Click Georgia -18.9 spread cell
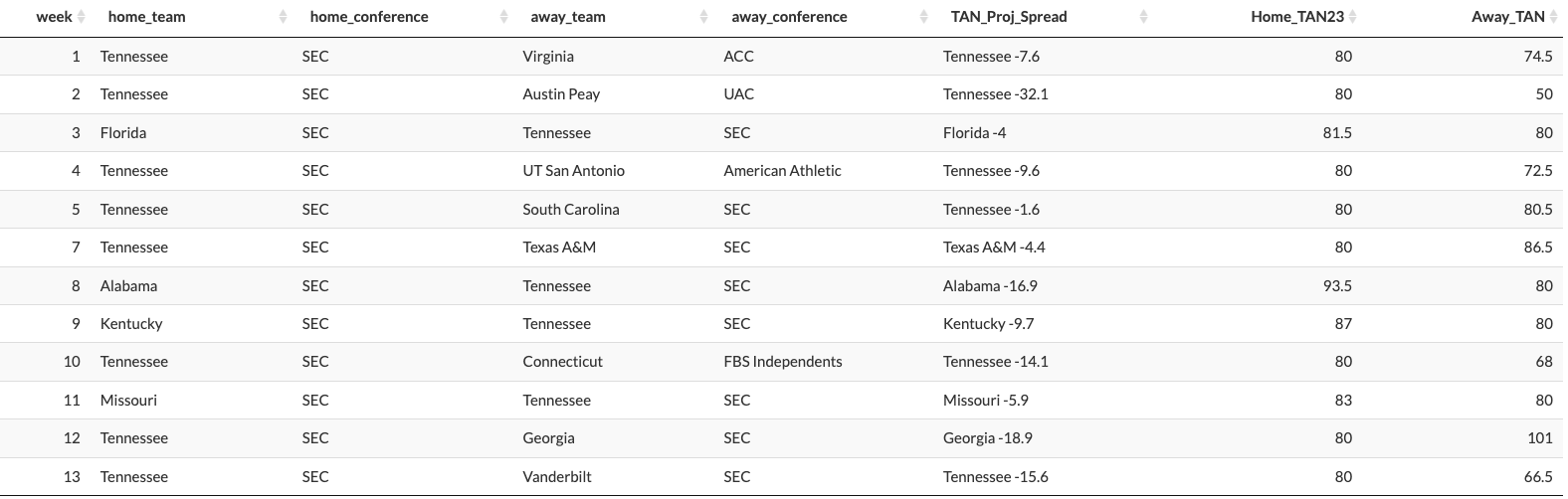The width and height of the screenshot is (1568, 499). (988, 438)
